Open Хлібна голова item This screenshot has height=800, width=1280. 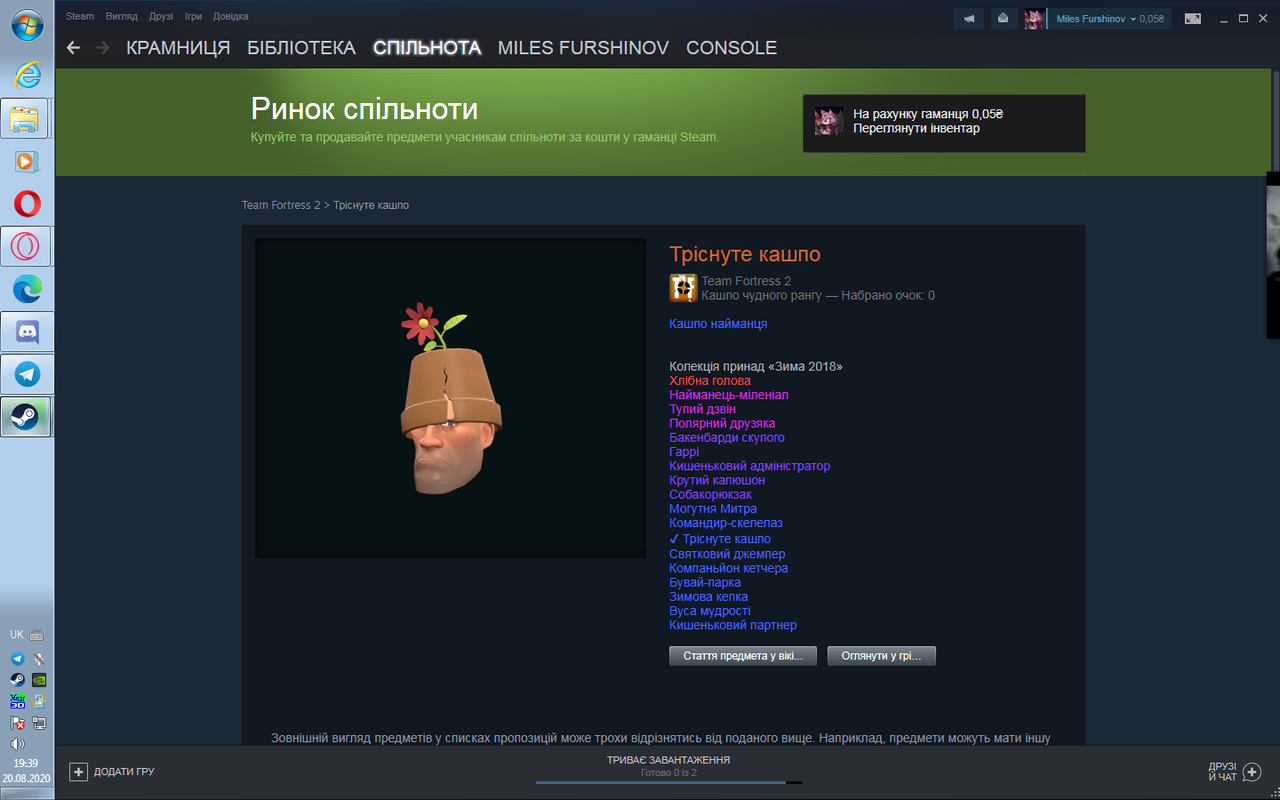click(x=710, y=381)
